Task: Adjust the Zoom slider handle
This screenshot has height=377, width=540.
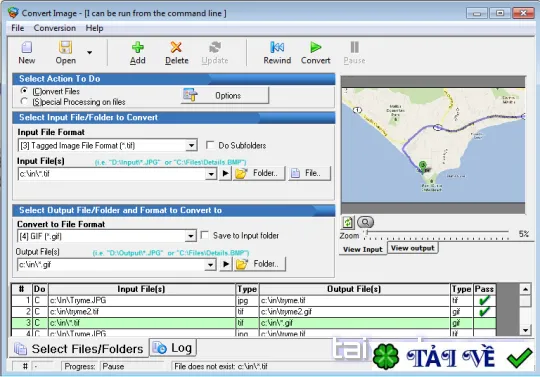Action: [x=367, y=234]
